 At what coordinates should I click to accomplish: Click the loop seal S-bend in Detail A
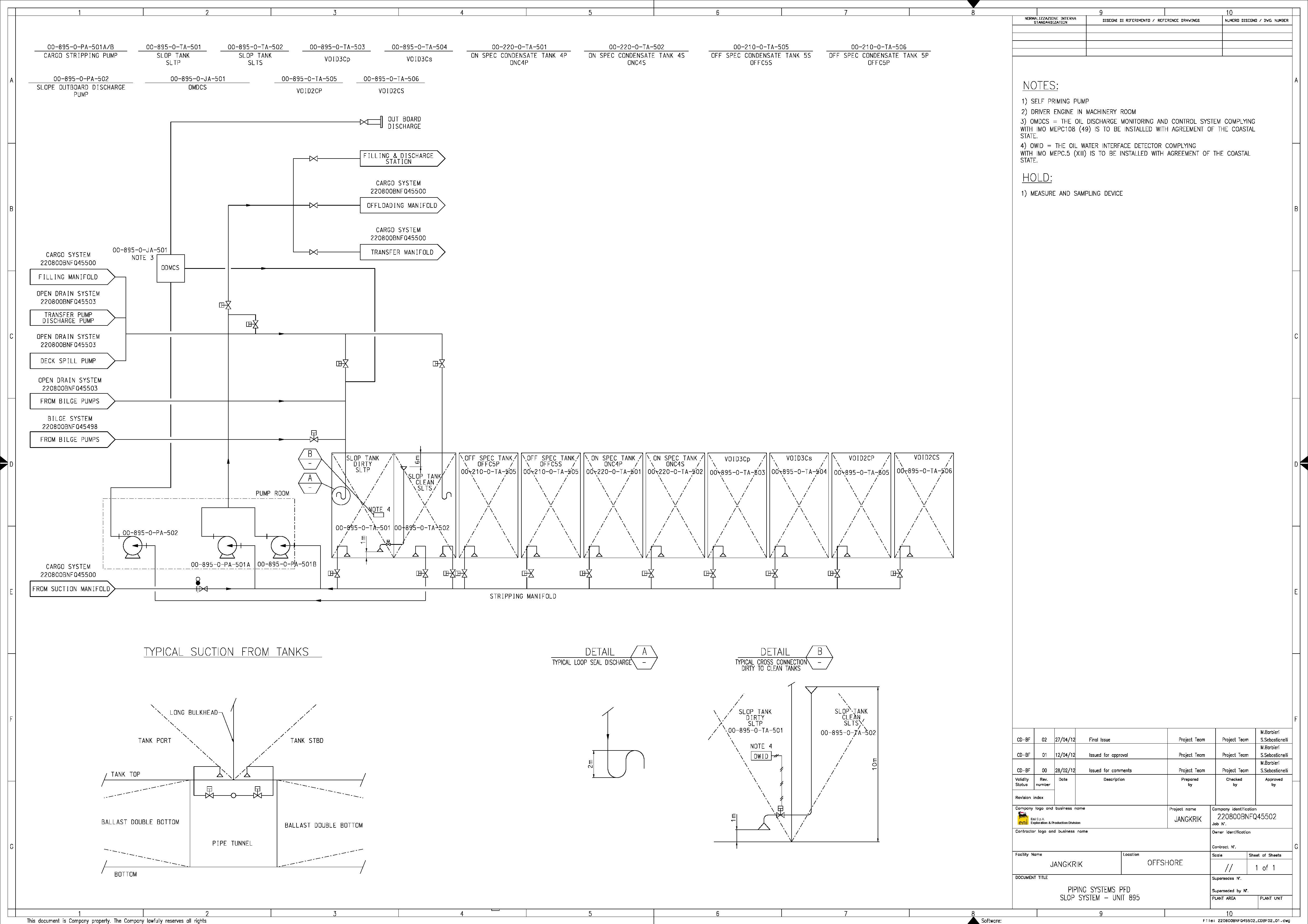point(625,764)
